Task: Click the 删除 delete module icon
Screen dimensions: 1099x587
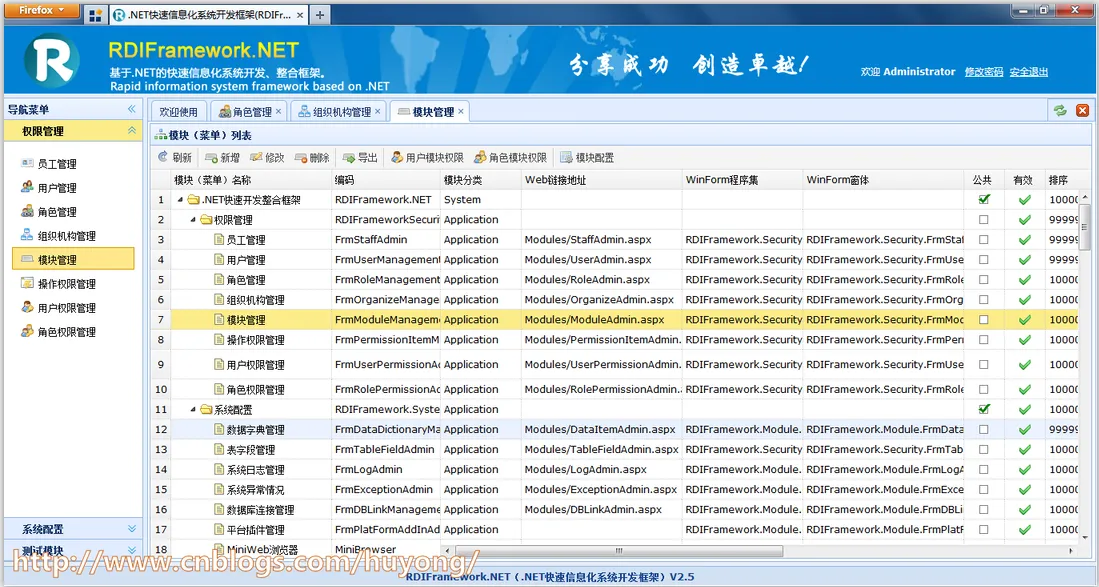Action: coord(301,158)
